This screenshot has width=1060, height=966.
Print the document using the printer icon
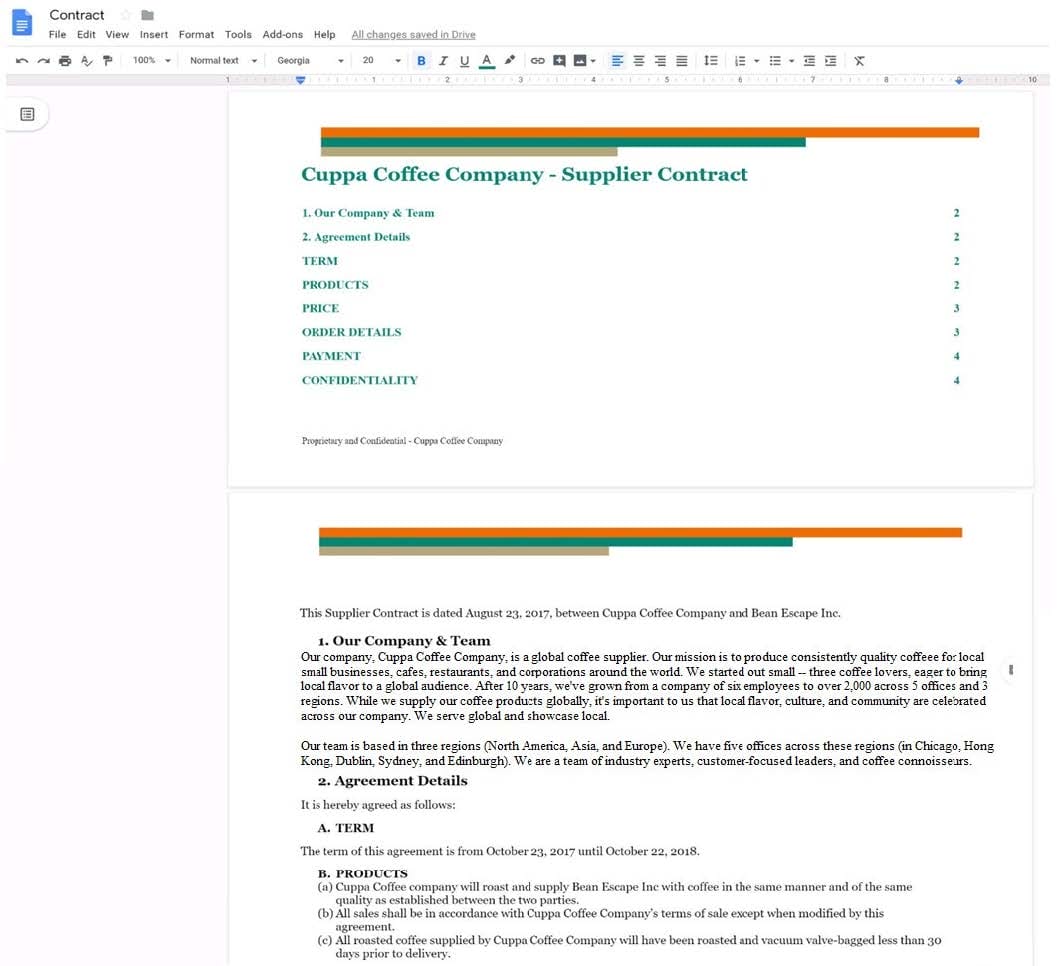pos(65,61)
